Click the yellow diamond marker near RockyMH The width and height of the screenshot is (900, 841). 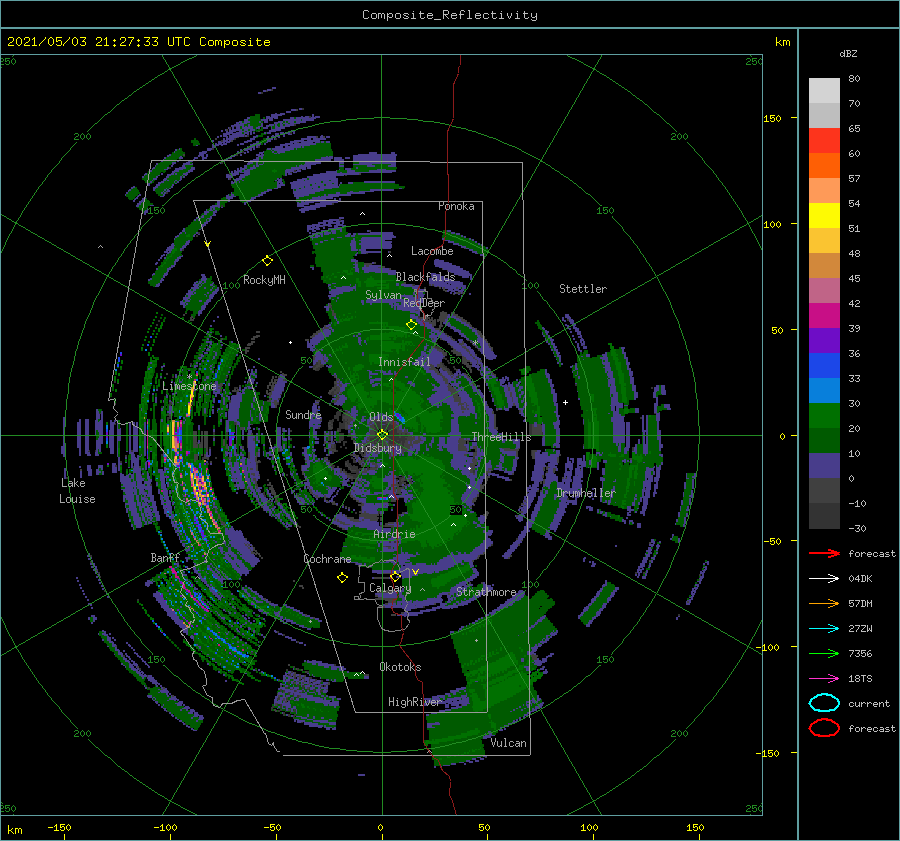pyautogui.click(x=267, y=261)
